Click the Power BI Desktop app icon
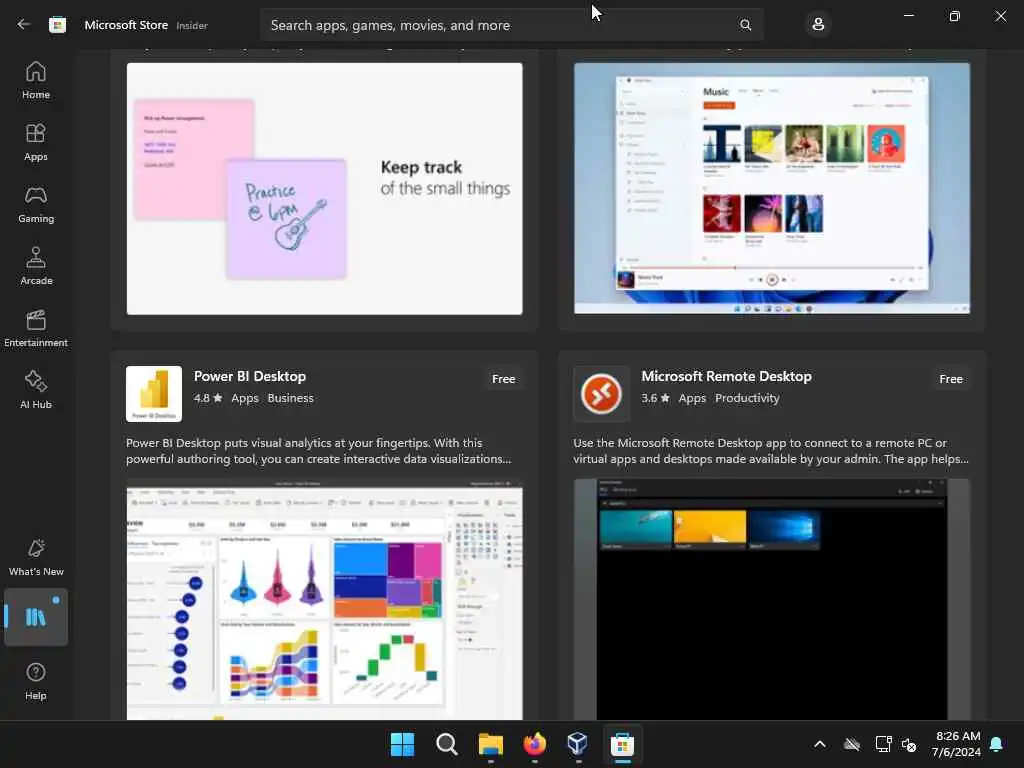 (x=154, y=394)
